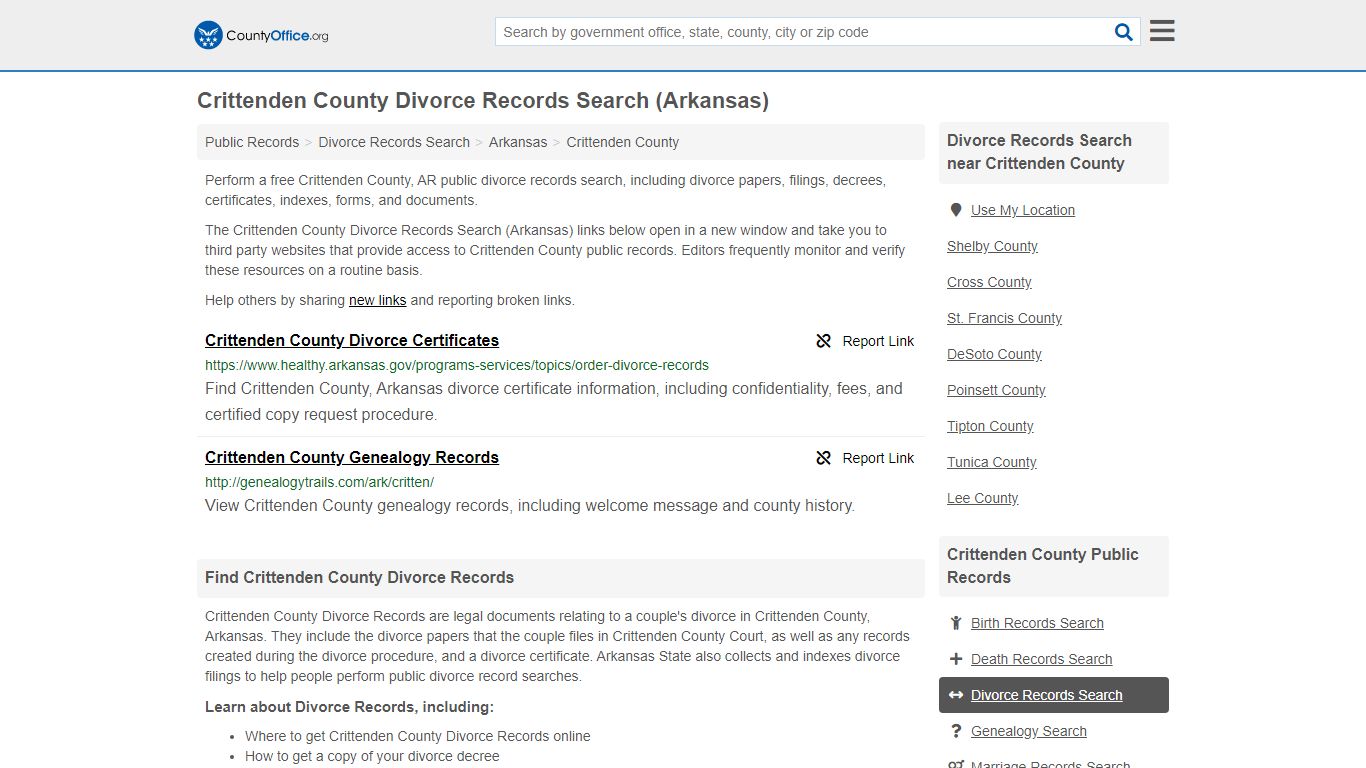Click the magnifying glass search icon
This screenshot has height=768, width=1366.
[1124, 32]
